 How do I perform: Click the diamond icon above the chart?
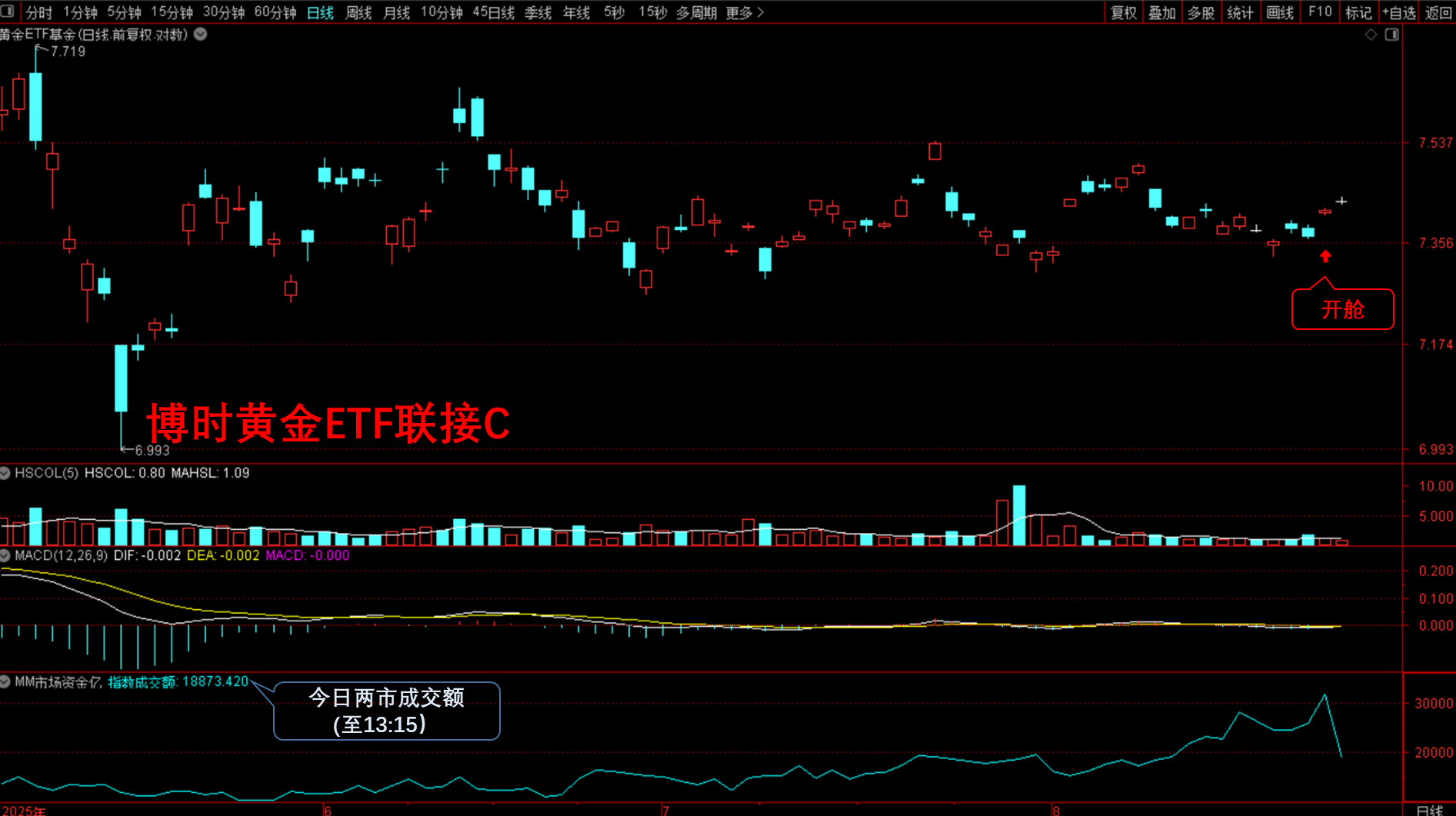1371,35
